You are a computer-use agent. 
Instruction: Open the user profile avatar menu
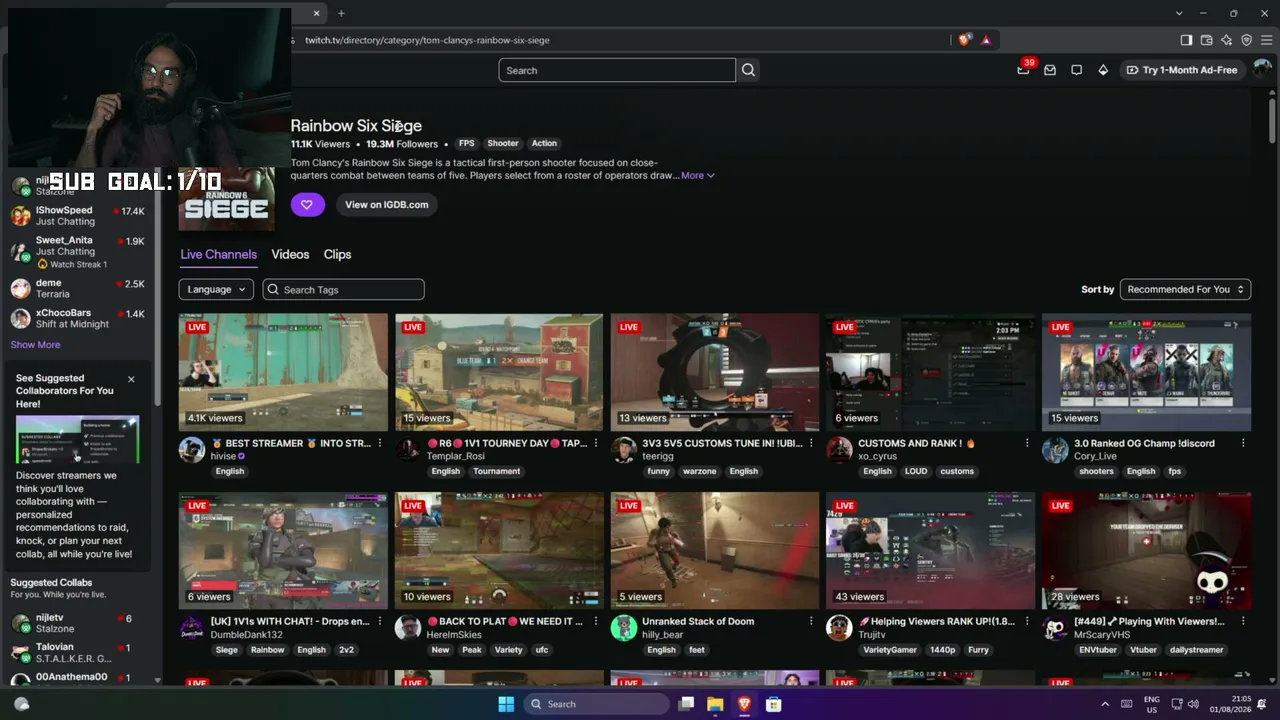[x=1262, y=70]
